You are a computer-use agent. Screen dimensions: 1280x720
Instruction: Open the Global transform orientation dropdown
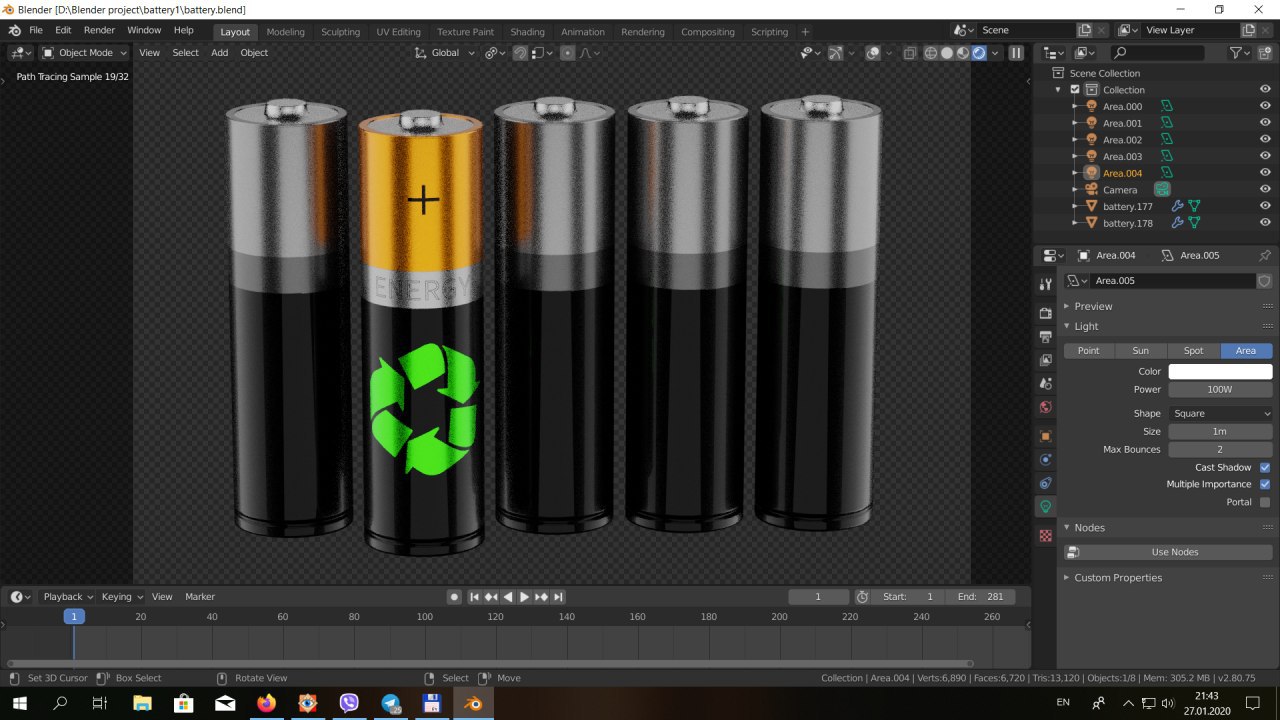[445, 53]
